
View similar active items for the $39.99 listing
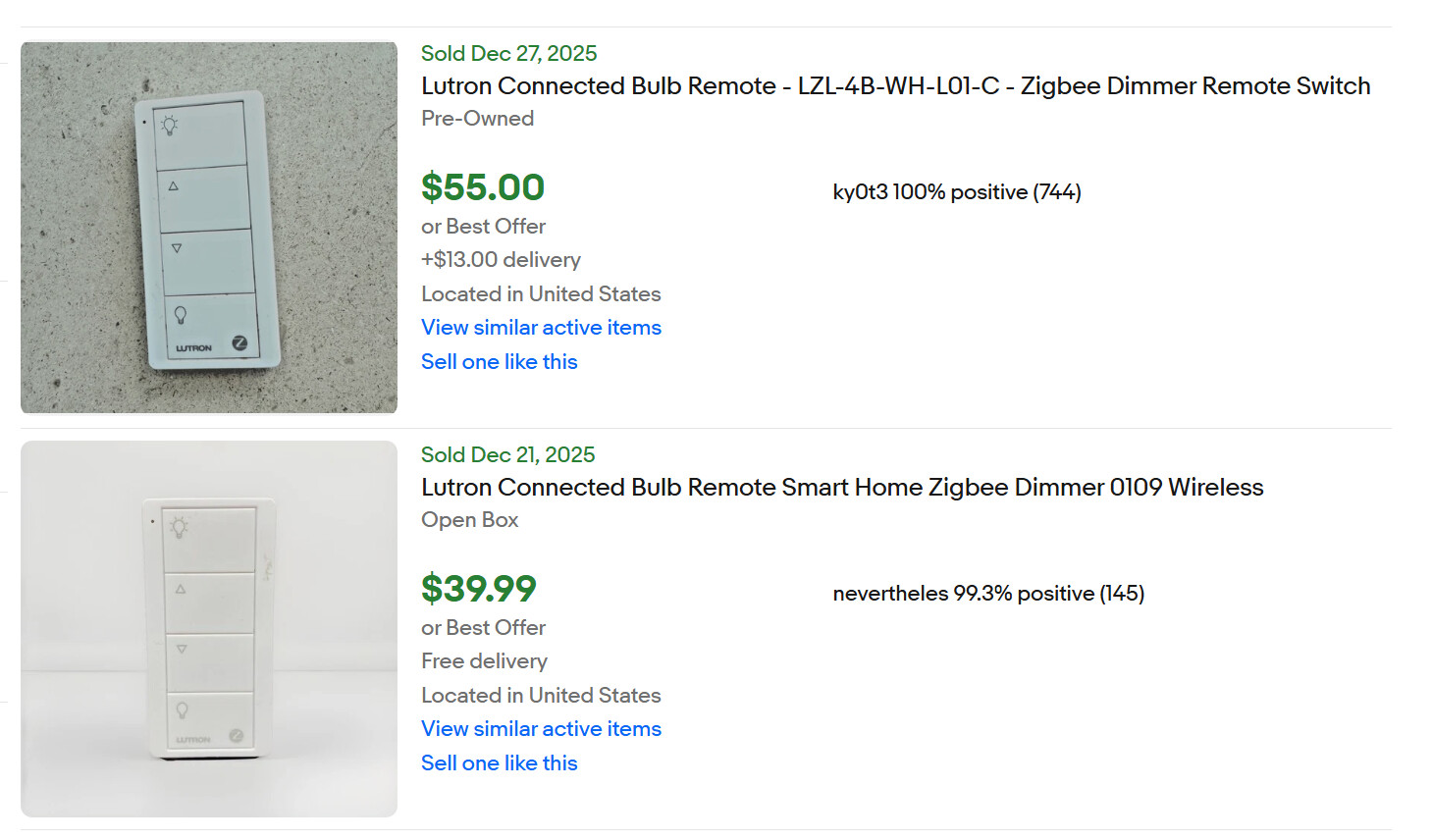[x=541, y=729]
